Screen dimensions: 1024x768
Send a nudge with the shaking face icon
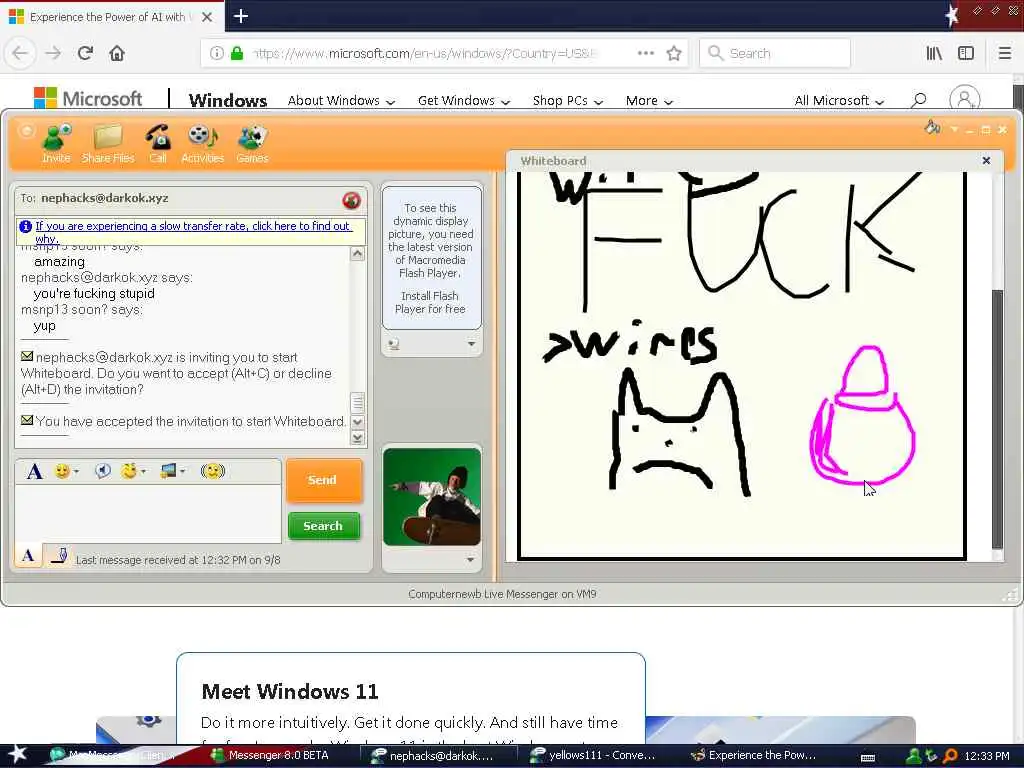[212, 471]
